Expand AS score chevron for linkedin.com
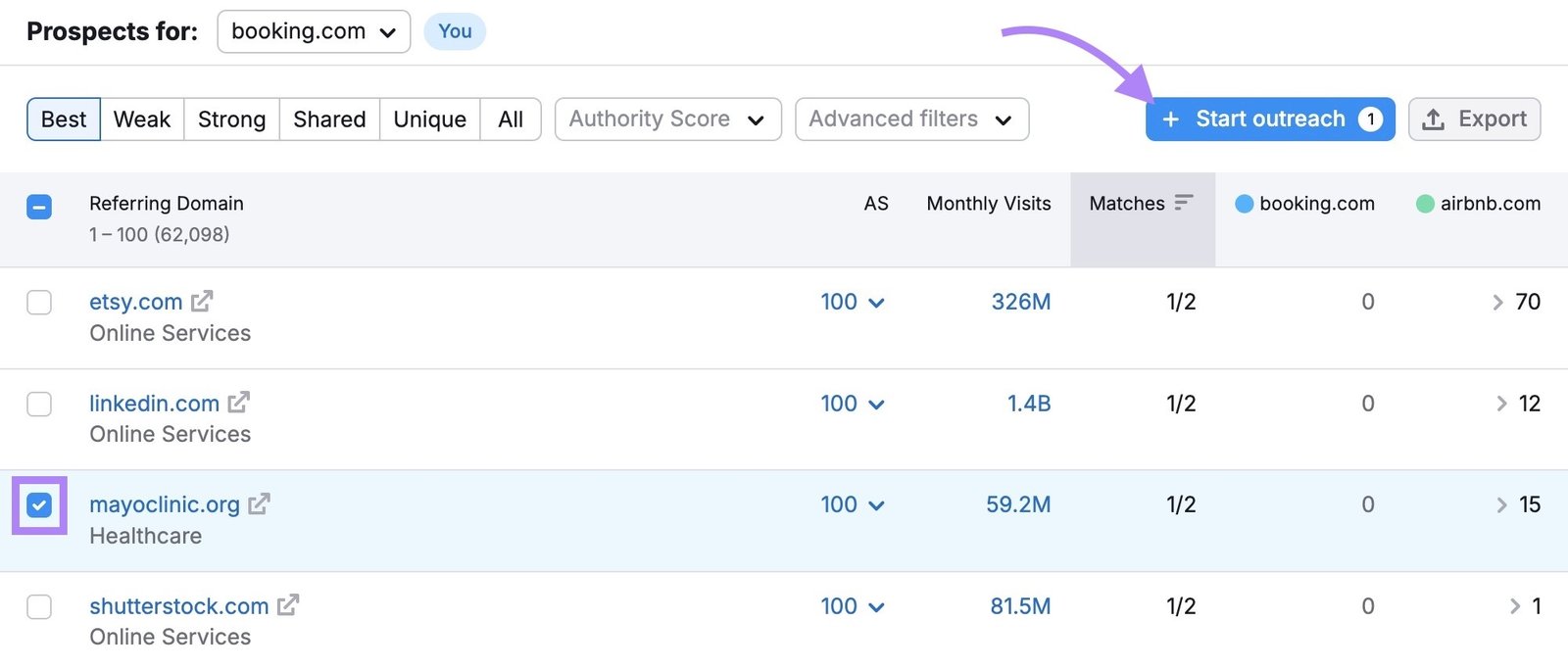Image resolution: width=1568 pixels, height=669 pixels. click(877, 405)
